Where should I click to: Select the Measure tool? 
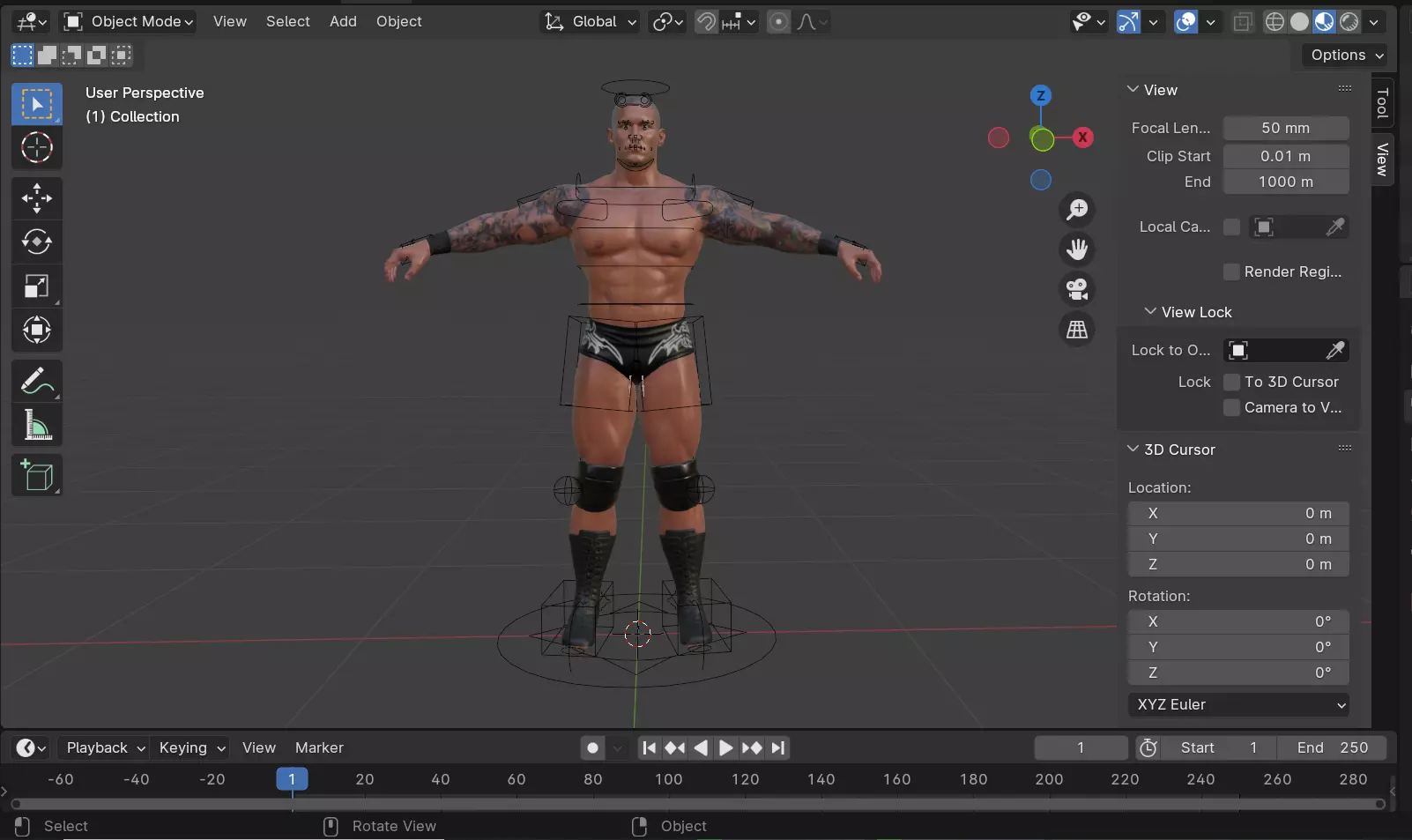point(36,425)
